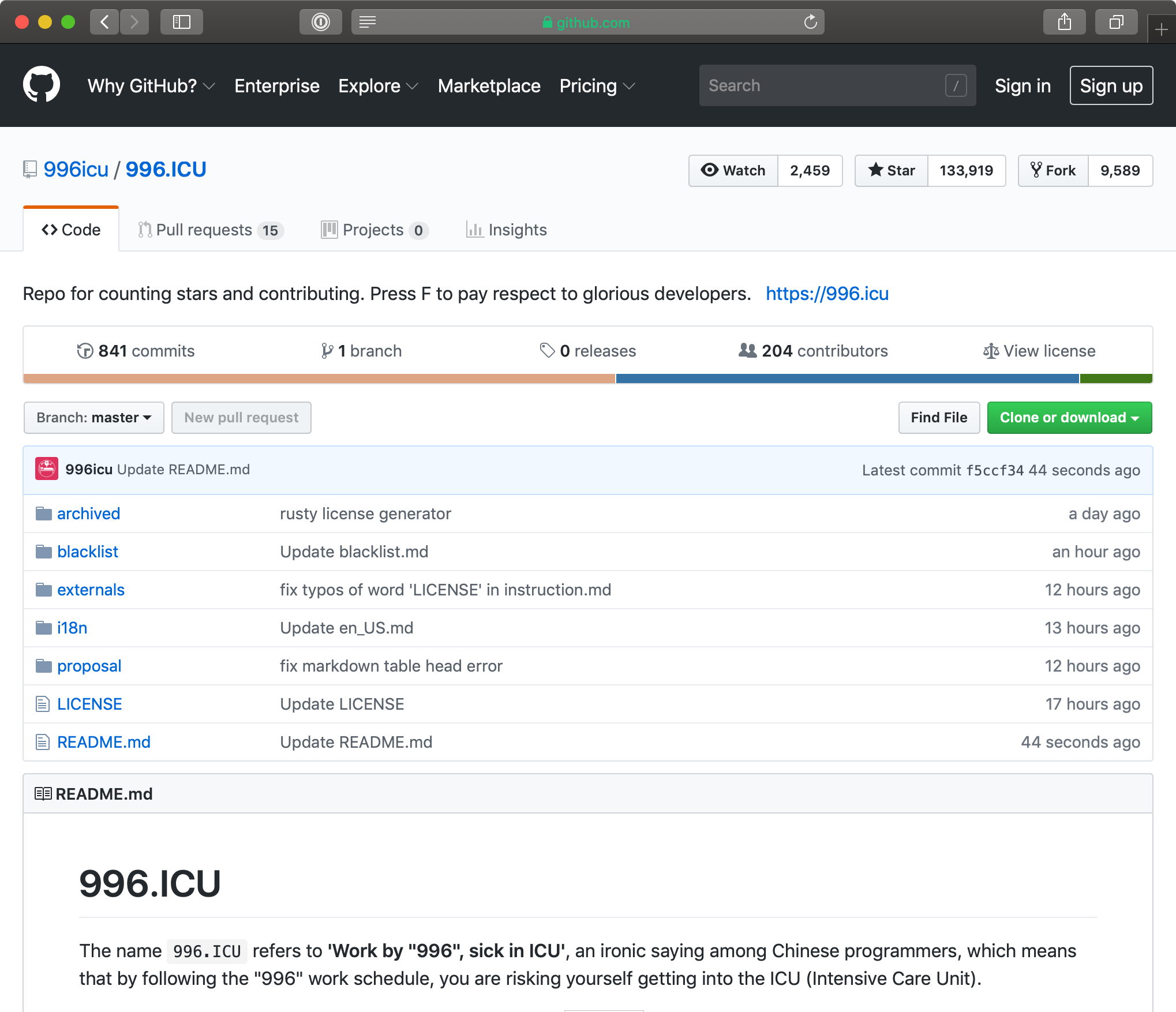View the 1 branch list
The image size is (1176, 1012).
(x=361, y=351)
